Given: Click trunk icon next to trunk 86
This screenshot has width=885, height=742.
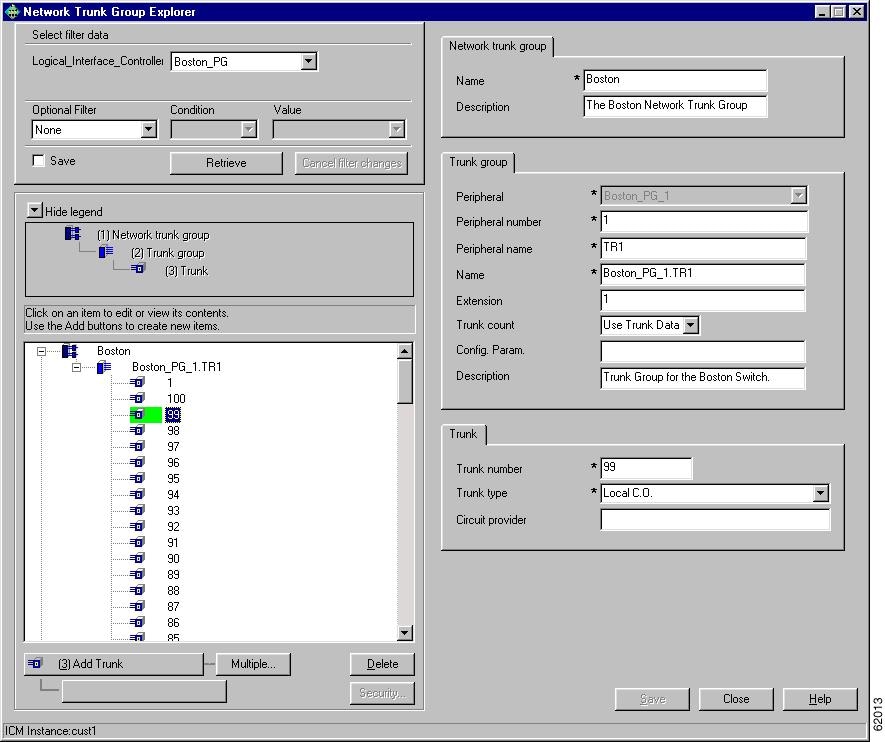Looking at the screenshot, I should [x=137, y=622].
